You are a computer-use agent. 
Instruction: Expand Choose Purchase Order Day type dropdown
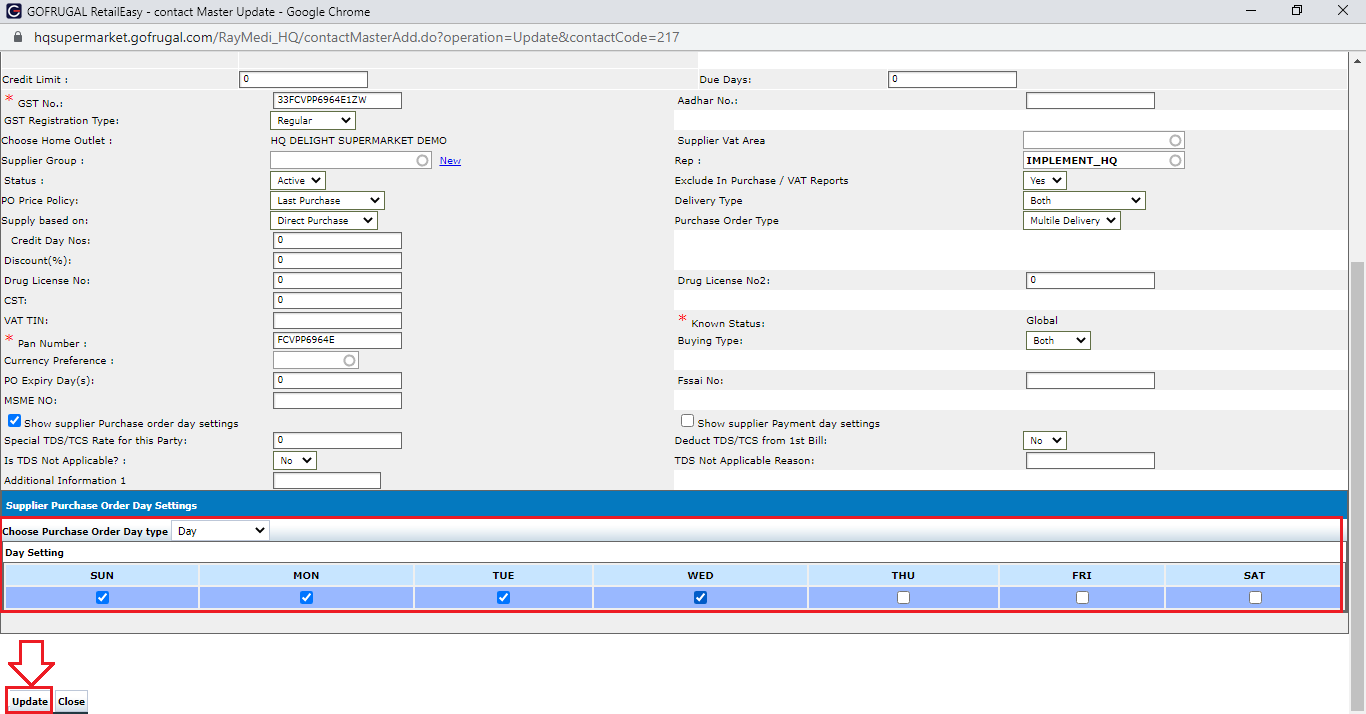coord(220,531)
